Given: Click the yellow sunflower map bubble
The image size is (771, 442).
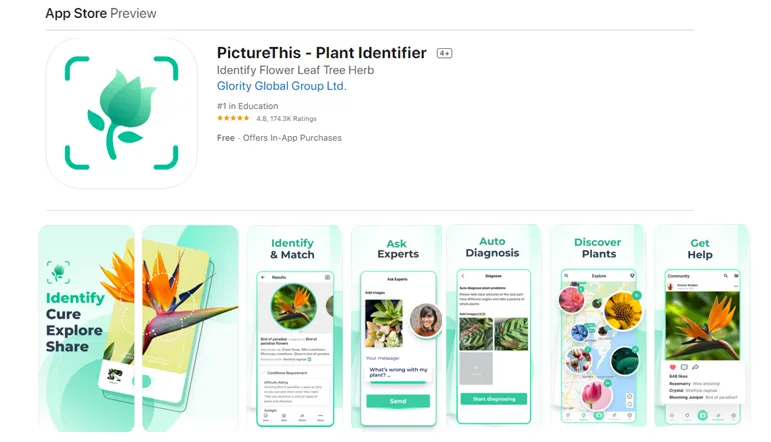Looking at the screenshot, I should click(x=623, y=310).
